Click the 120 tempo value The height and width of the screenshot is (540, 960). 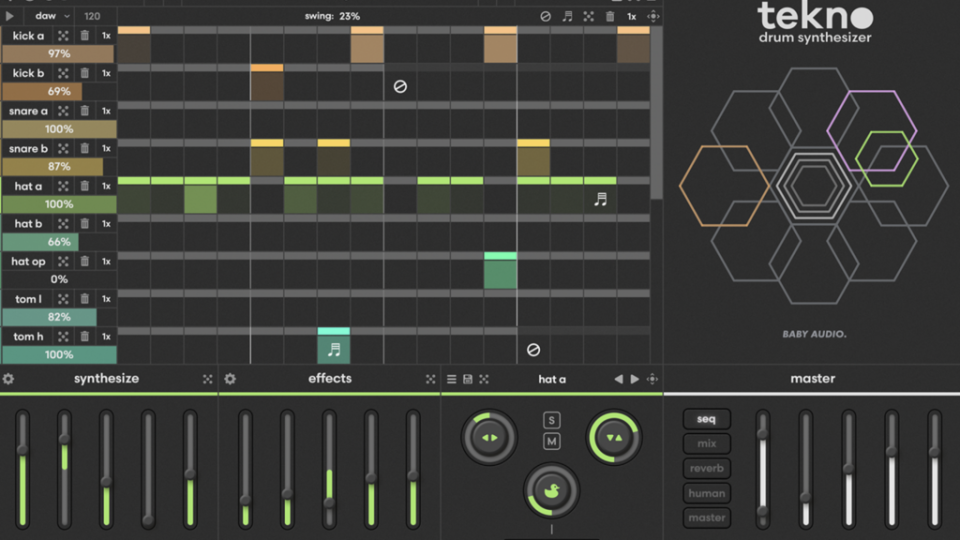click(x=92, y=16)
